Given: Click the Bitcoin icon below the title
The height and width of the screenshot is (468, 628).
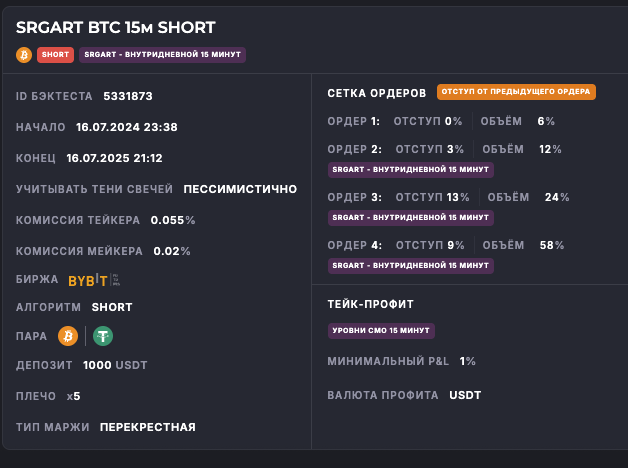Looking at the screenshot, I should coord(24,55).
